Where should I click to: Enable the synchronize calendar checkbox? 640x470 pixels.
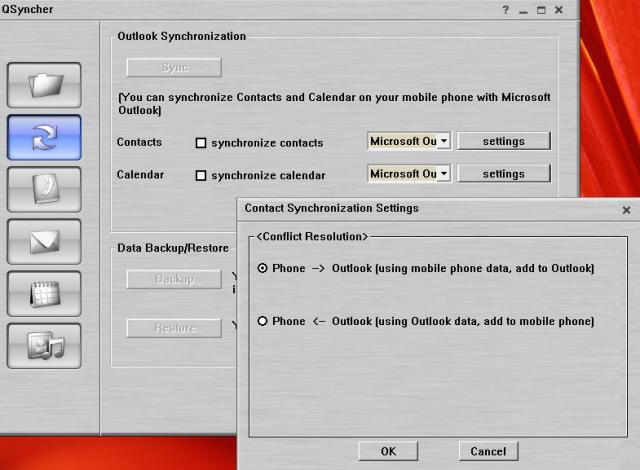click(201, 175)
